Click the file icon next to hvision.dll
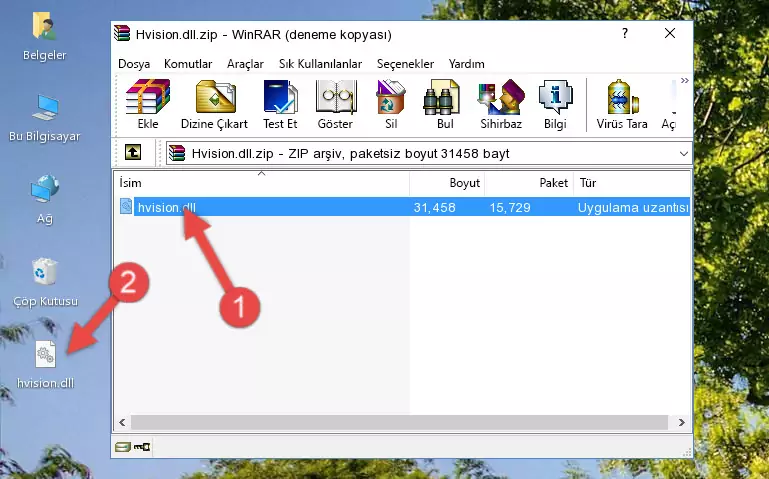 [126, 206]
